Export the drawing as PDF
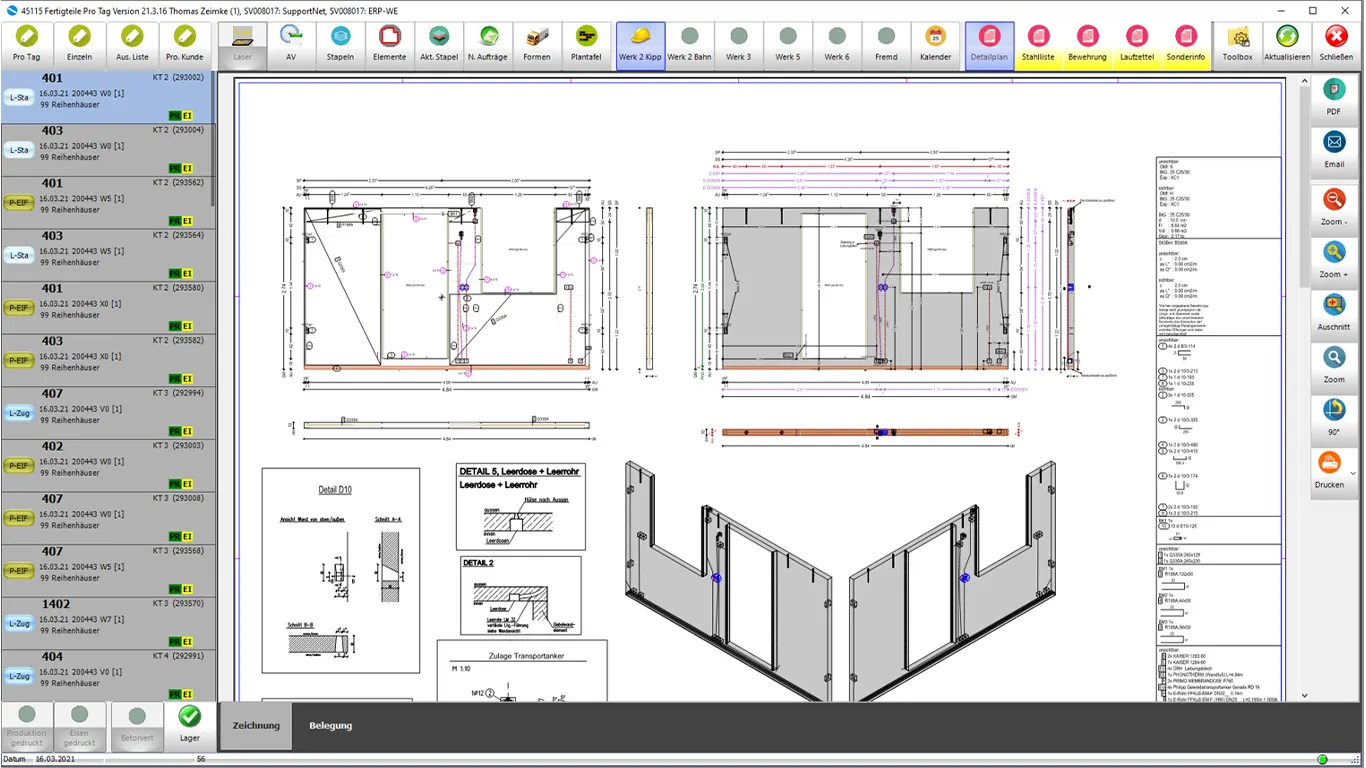The width and height of the screenshot is (1366, 768). (1333, 100)
